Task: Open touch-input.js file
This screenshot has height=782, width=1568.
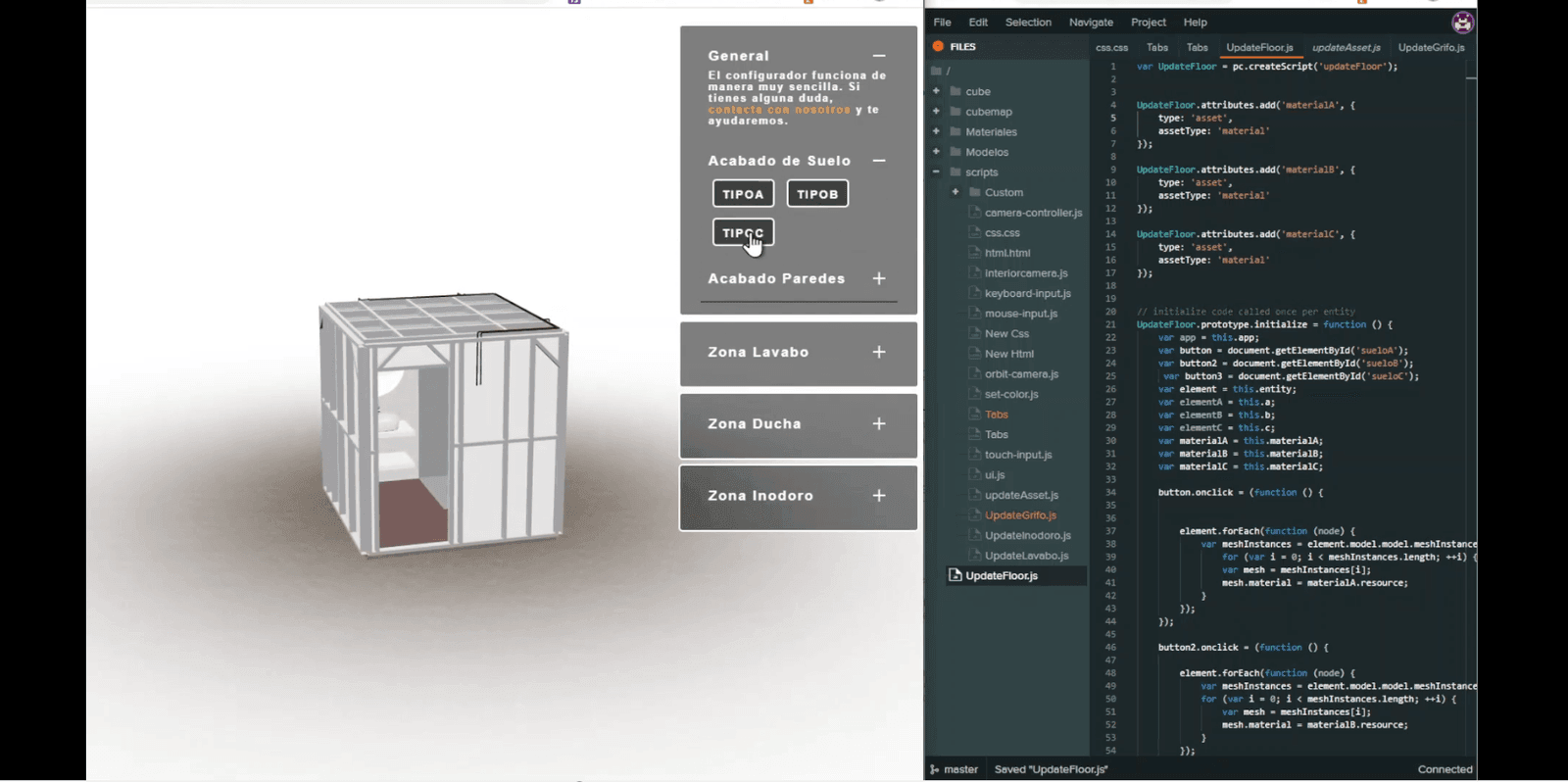Action: [x=1018, y=455]
